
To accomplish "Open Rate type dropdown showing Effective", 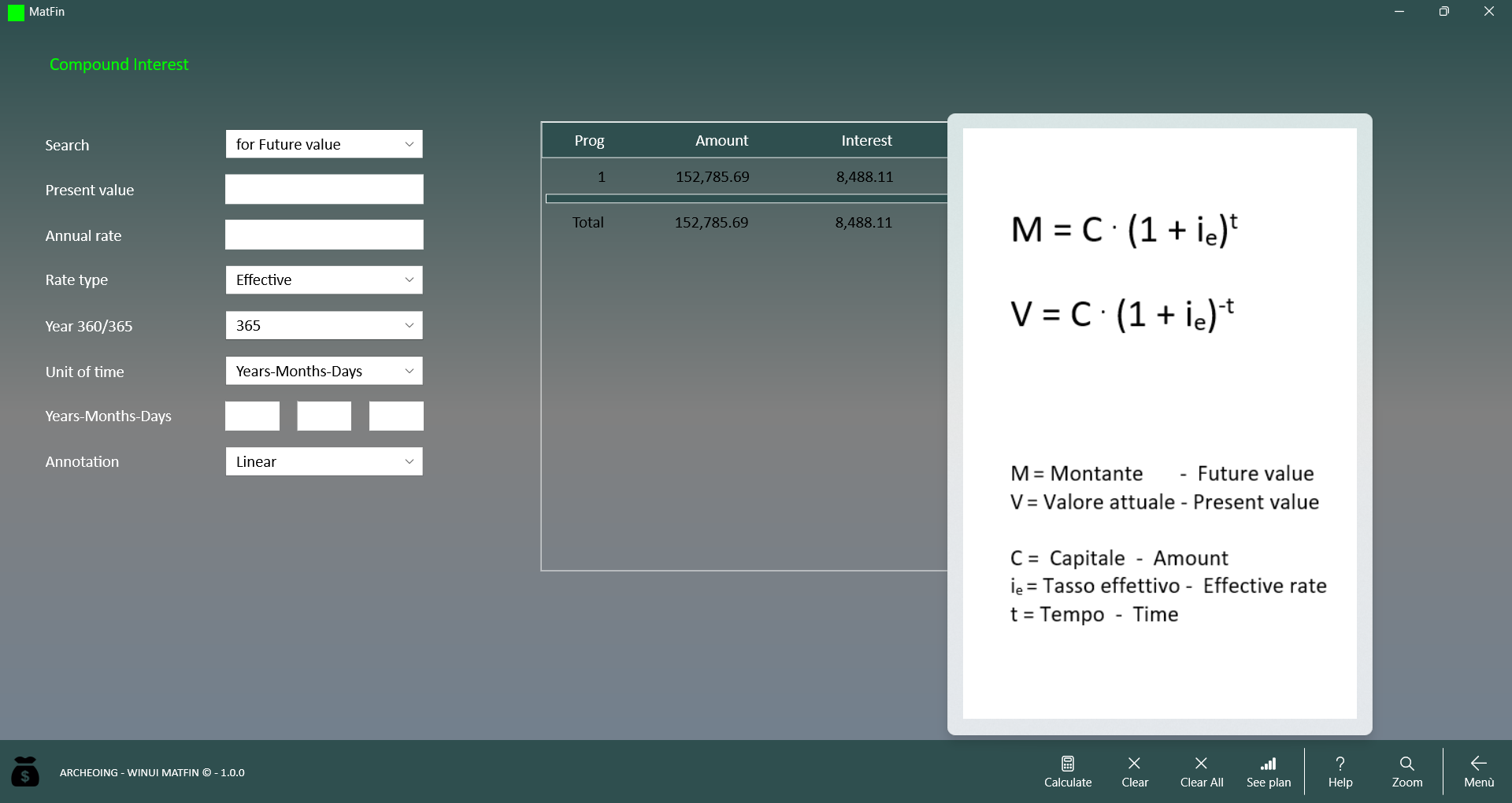I will (324, 279).
